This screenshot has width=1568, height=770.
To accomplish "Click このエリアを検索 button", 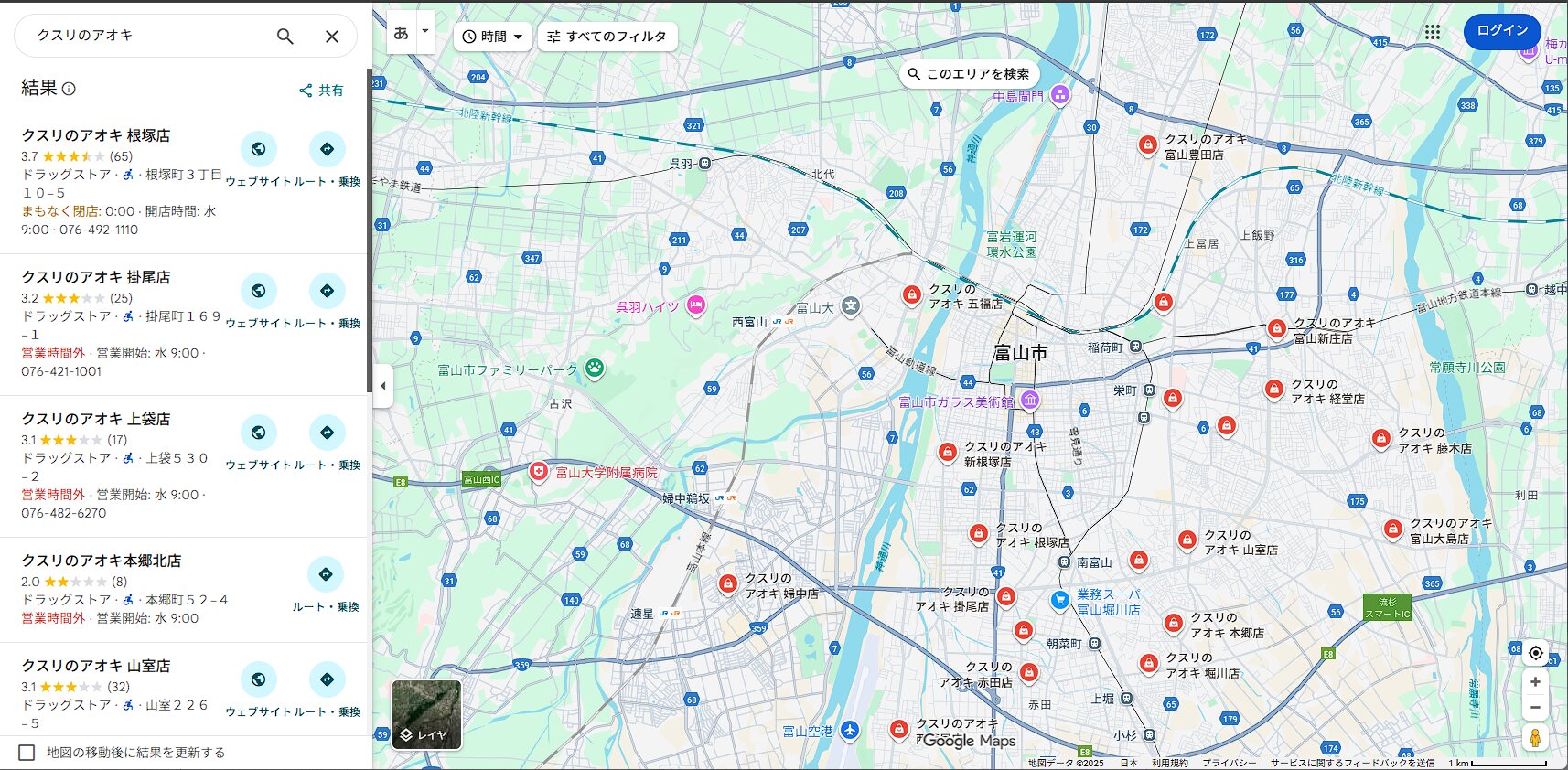I will [x=969, y=74].
